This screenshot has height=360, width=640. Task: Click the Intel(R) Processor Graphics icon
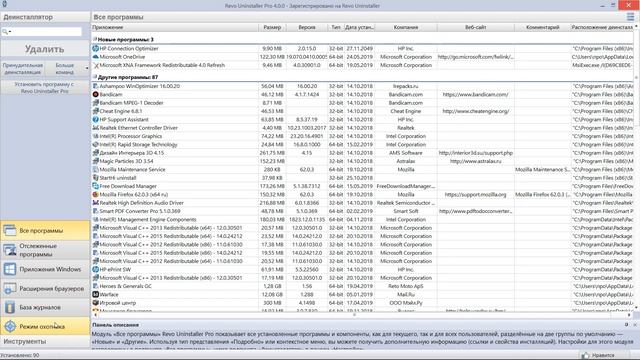[x=96, y=136]
